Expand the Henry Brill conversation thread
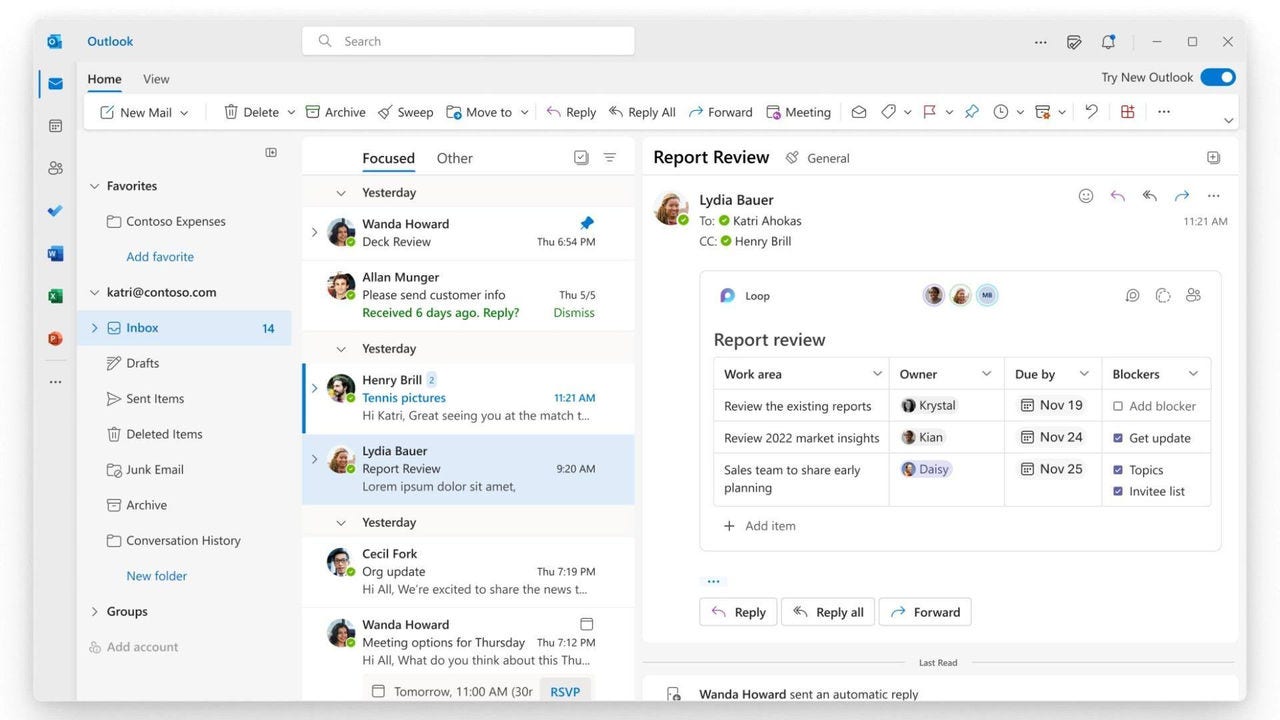This screenshot has height=720, width=1280. (314, 389)
